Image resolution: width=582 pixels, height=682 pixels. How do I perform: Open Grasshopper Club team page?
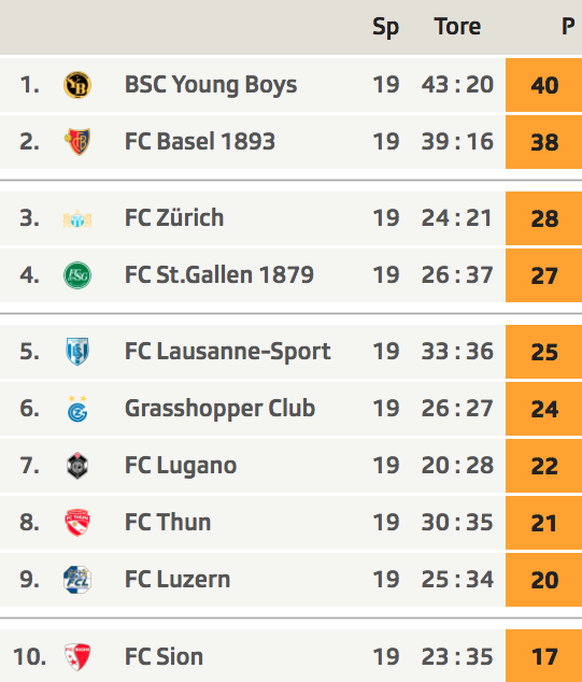tap(220, 409)
